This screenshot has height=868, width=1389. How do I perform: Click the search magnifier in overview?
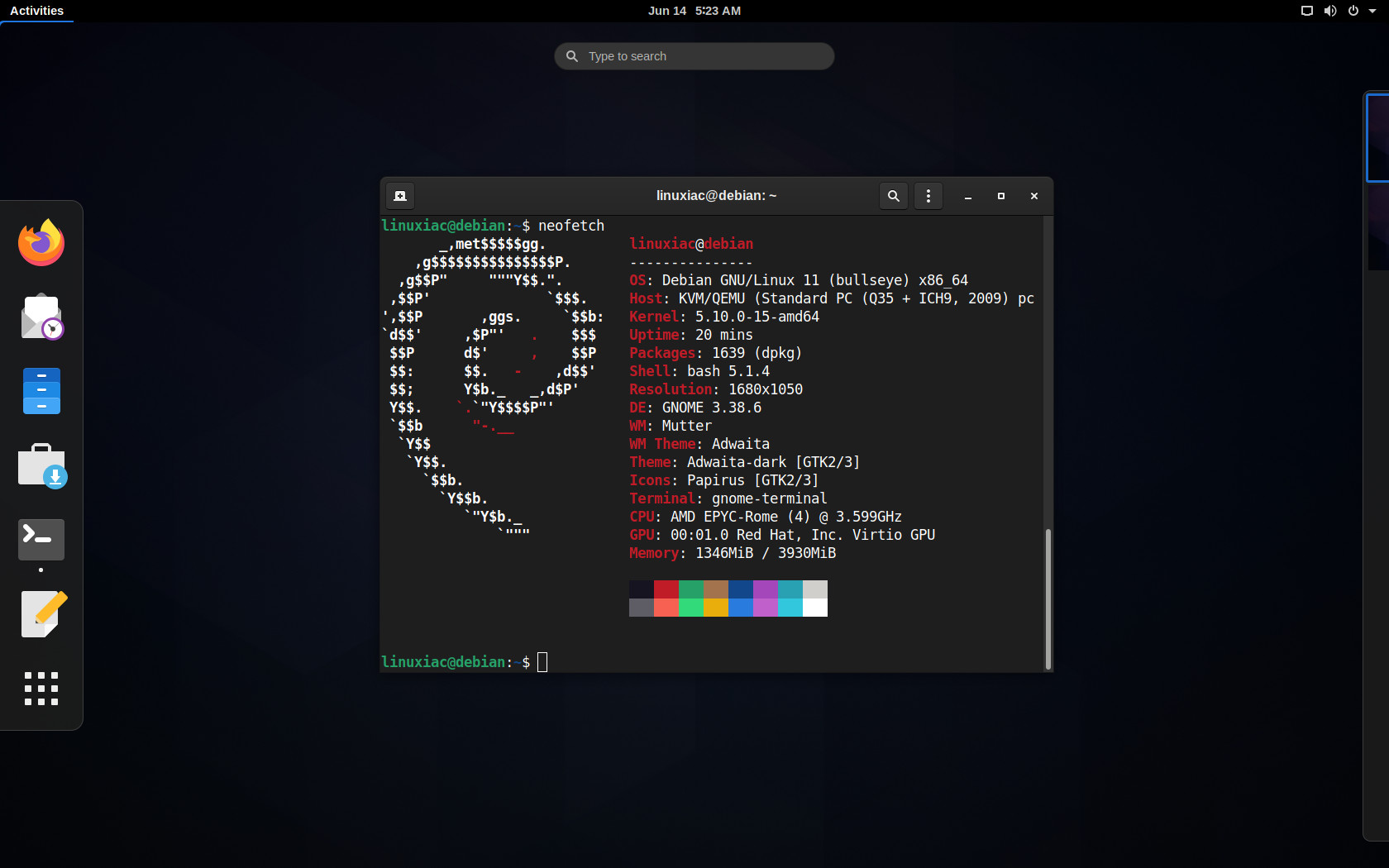pos(572,56)
